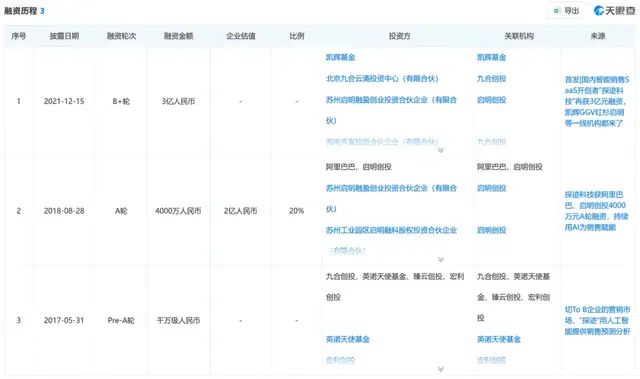Click the 投资方 column header
Image resolution: width=640 pixels, height=379 pixels.
(x=400, y=36)
